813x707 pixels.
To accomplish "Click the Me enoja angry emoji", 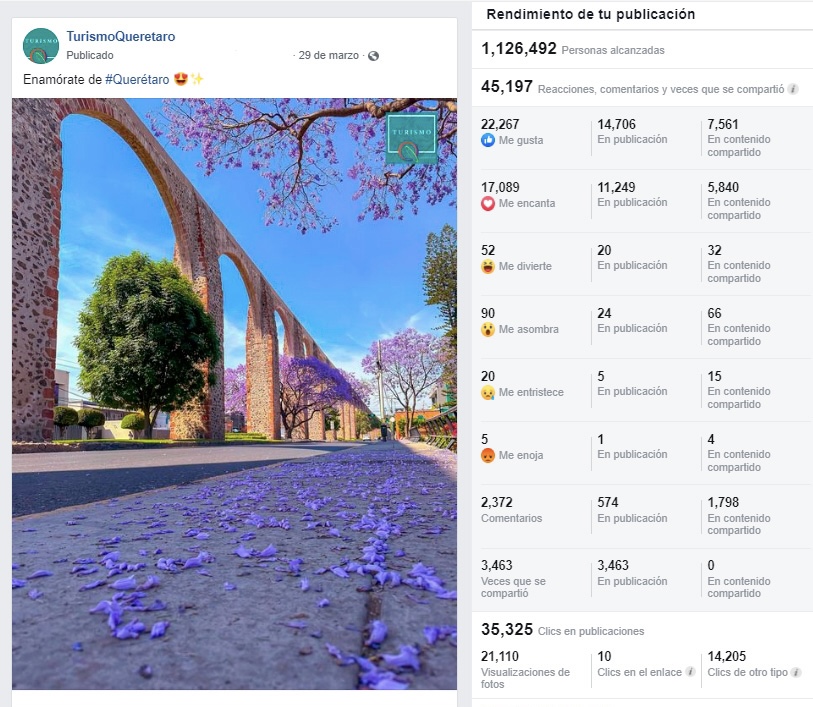I will pyautogui.click(x=488, y=456).
